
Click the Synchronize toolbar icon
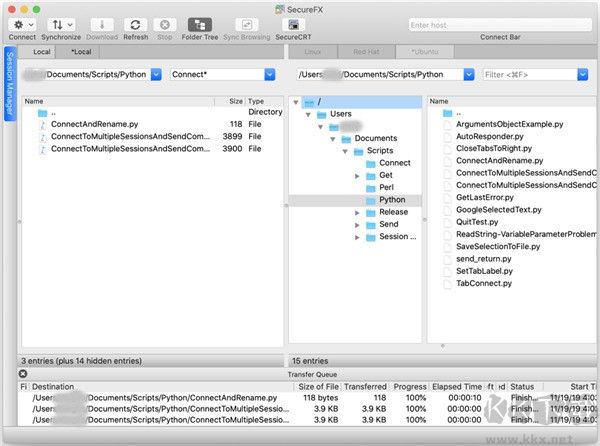[61, 23]
